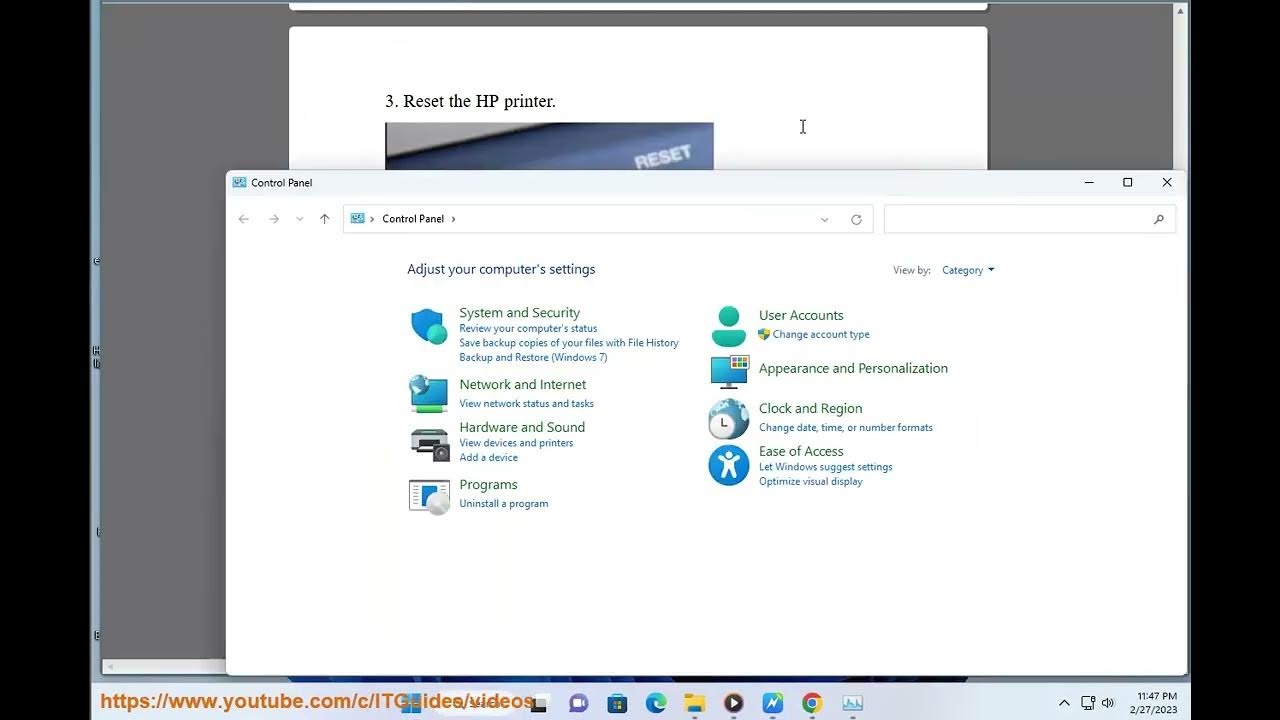
Task: Launch Microsoft Edge from the taskbar
Action: 656,703
